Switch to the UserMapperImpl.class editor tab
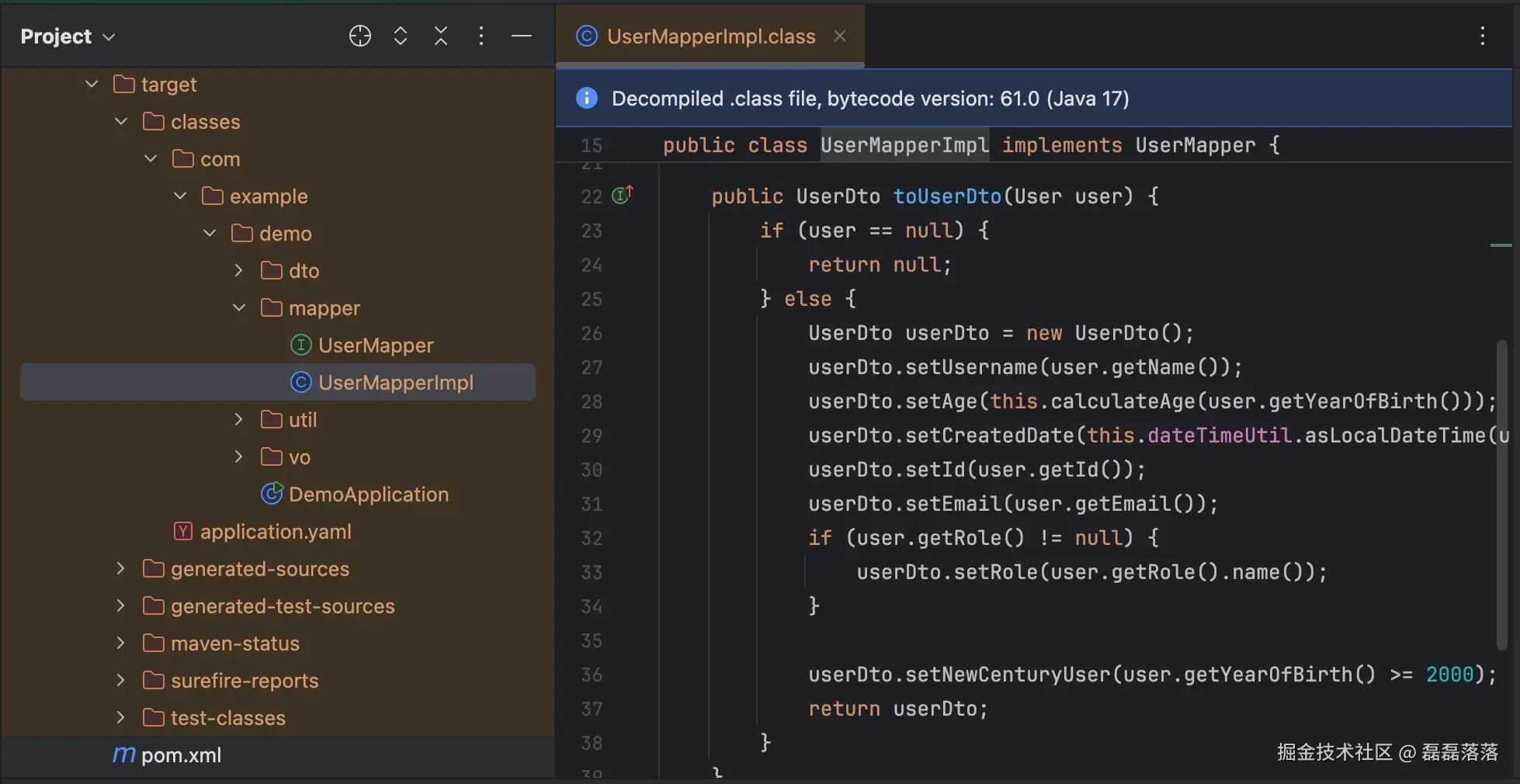Image resolution: width=1520 pixels, height=784 pixels. [x=710, y=36]
